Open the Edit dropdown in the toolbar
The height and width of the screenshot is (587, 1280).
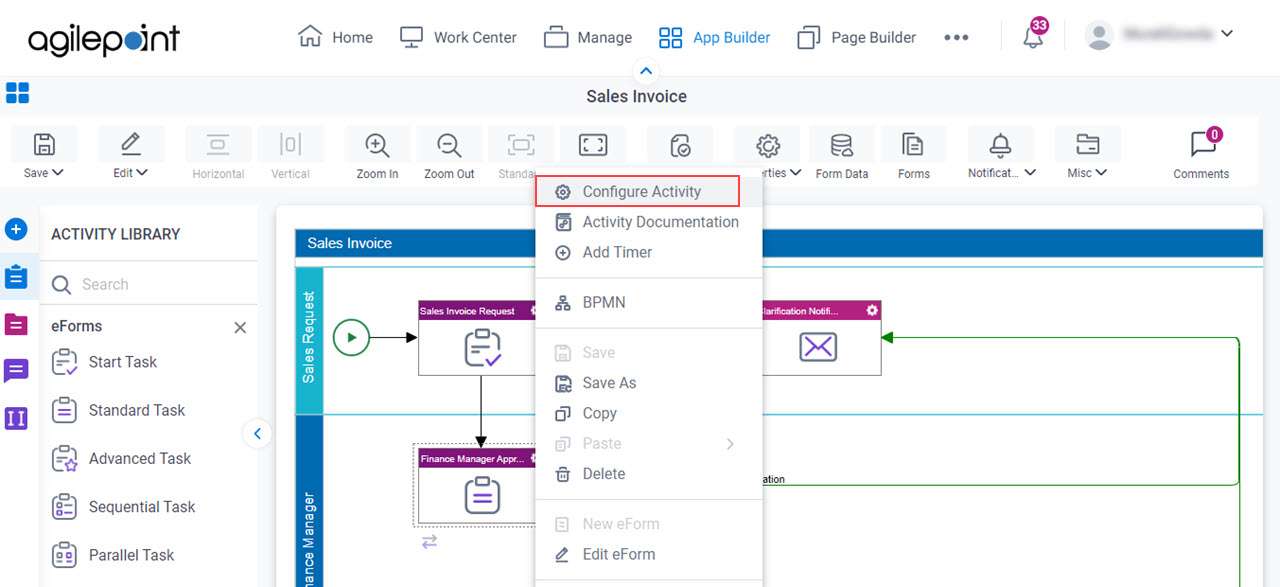click(130, 154)
